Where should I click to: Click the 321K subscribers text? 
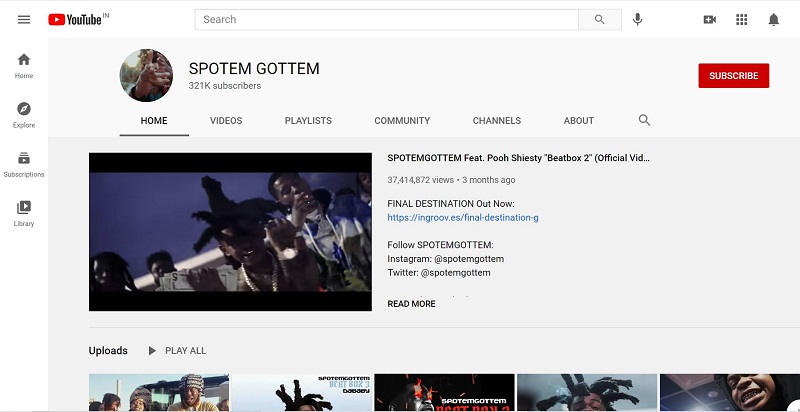point(225,86)
